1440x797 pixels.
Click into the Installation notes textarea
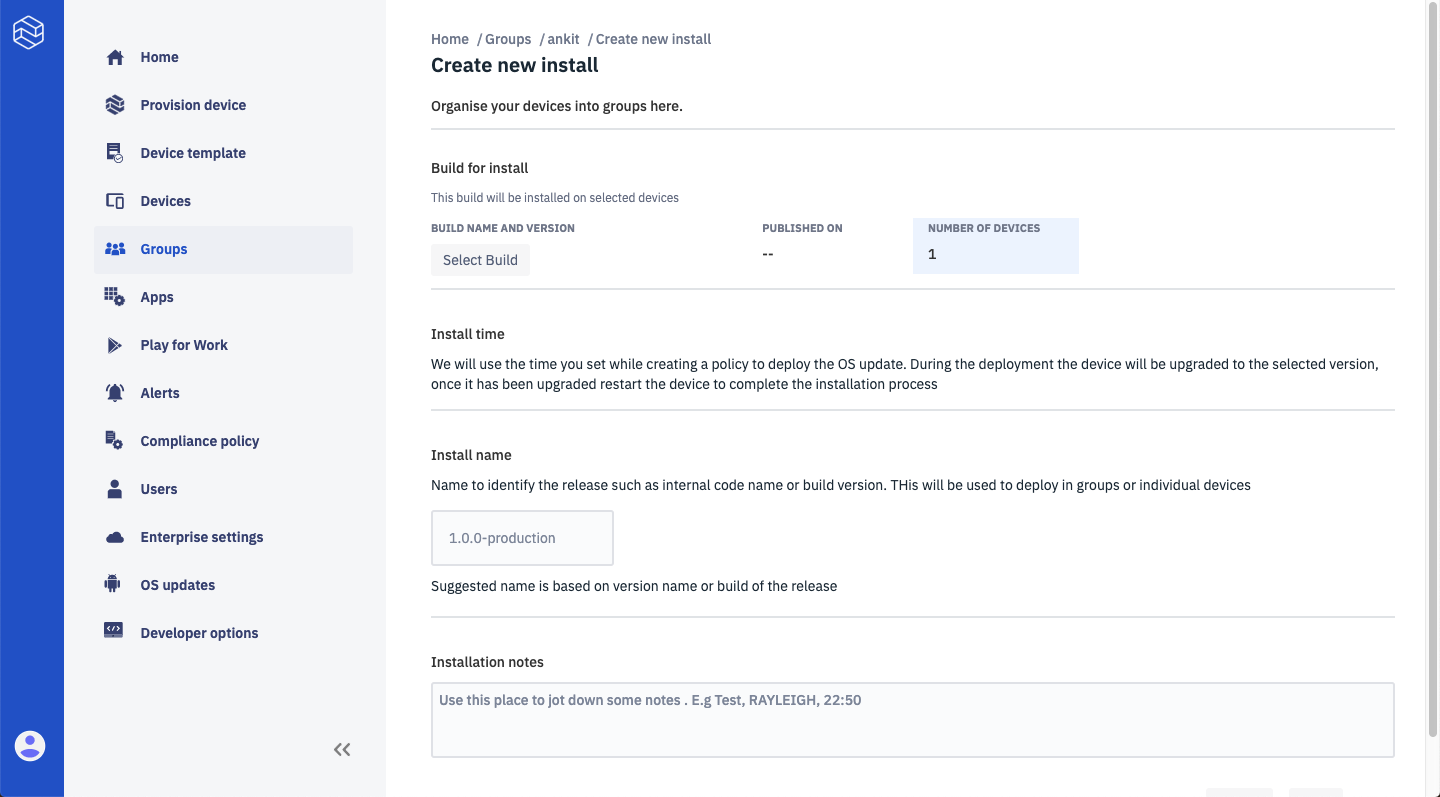click(912, 720)
